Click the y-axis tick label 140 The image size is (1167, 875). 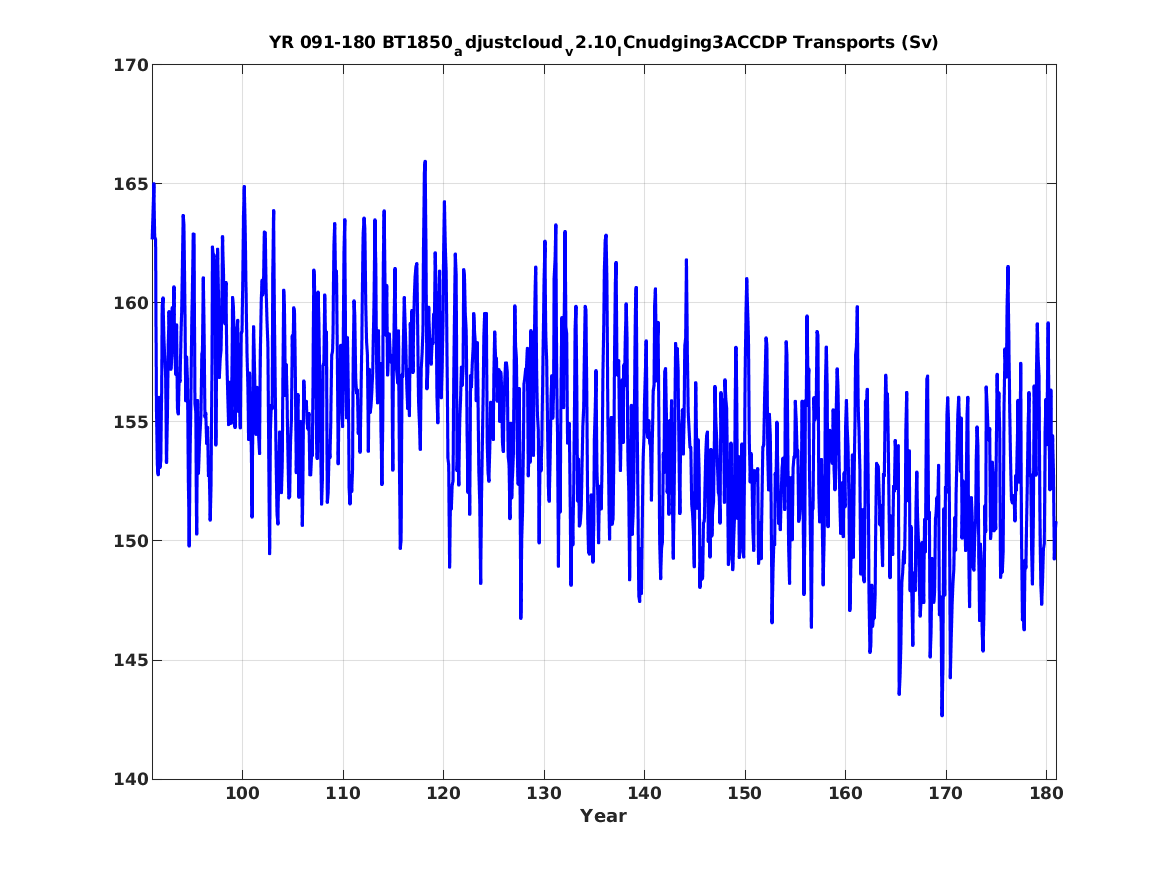click(x=131, y=780)
